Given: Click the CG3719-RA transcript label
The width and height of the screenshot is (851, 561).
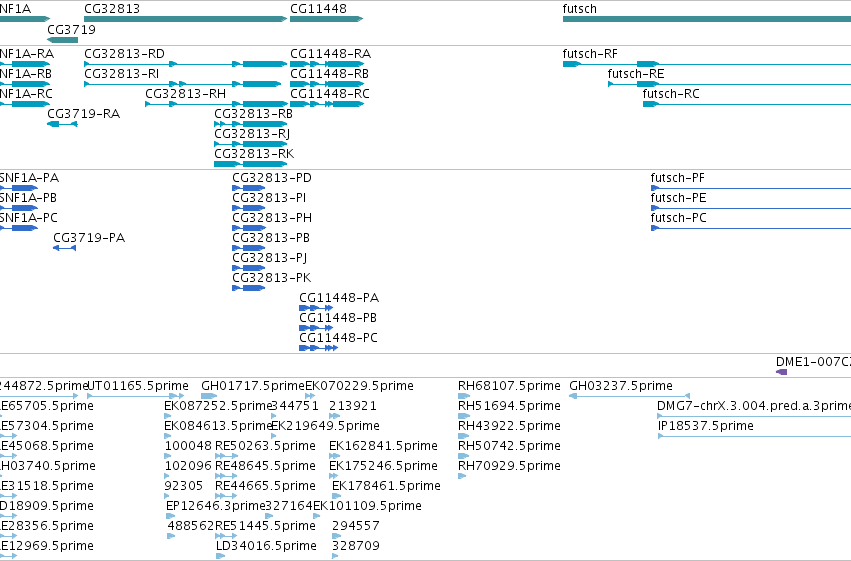Looking at the screenshot, I should pyautogui.click(x=84, y=114).
